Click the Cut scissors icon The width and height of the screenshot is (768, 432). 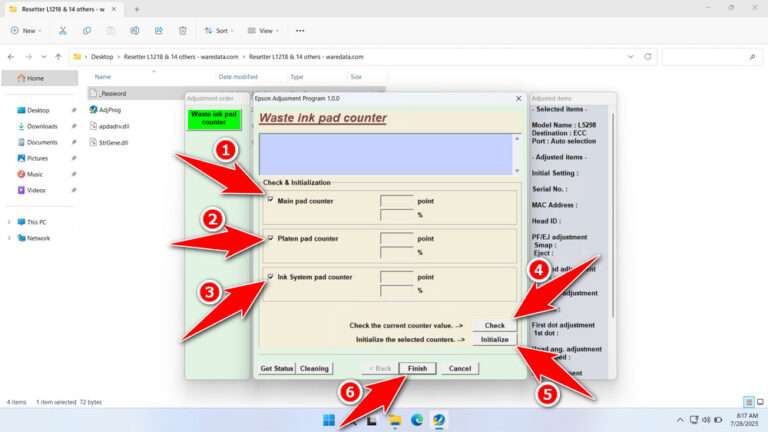[x=63, y=31]
